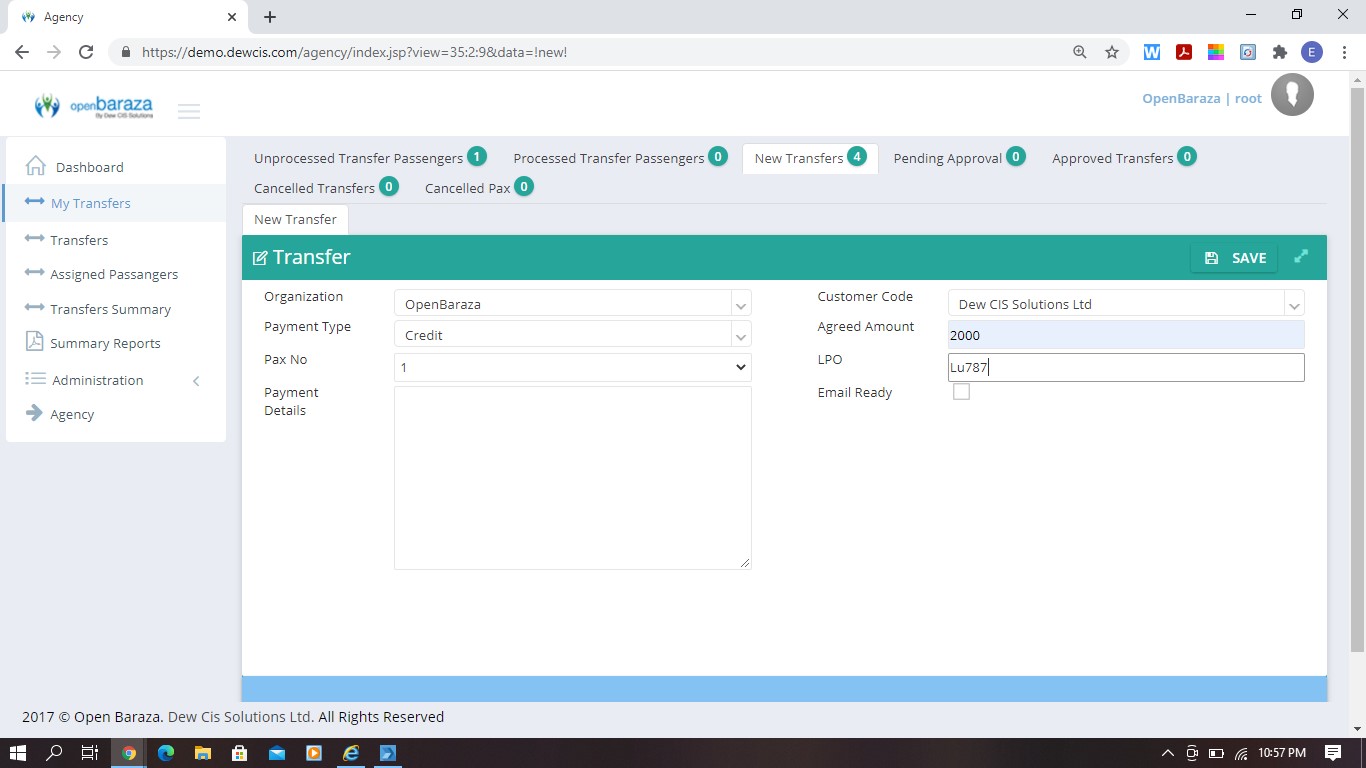Screen dimensions: 1366x768
Task: Open the browser extensions puzzle icon
Action: pyautogui.click(x=1279, y=52)
